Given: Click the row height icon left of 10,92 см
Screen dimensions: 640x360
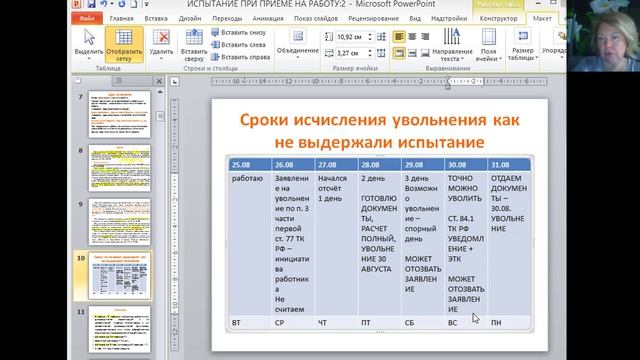Looking at the screenshot, I should pos(329,37).
